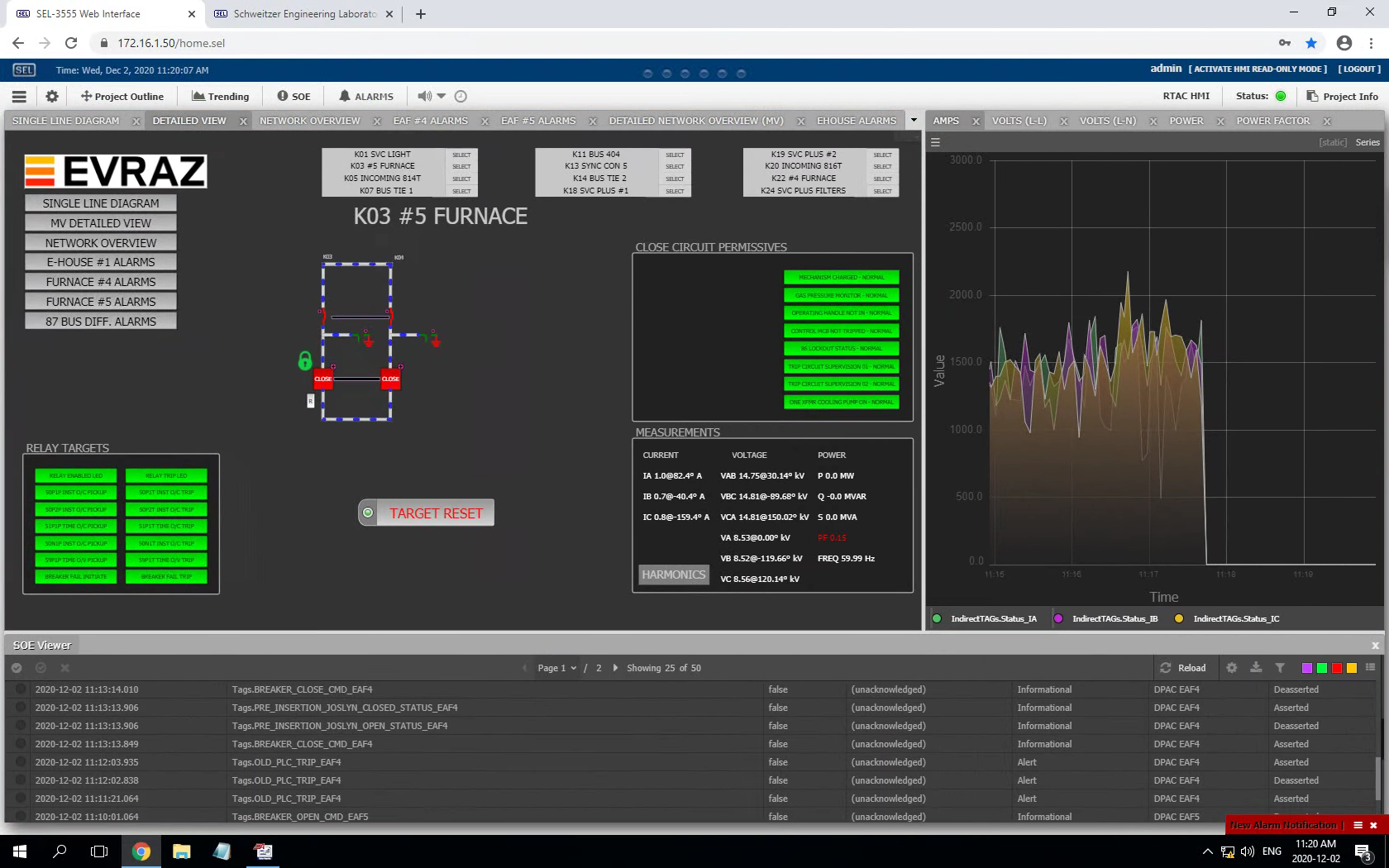Image resolution: width=1389 pixels, height=868 pixels.
Task: Open the ALARMS bell panel
Action: coord(366,96)
